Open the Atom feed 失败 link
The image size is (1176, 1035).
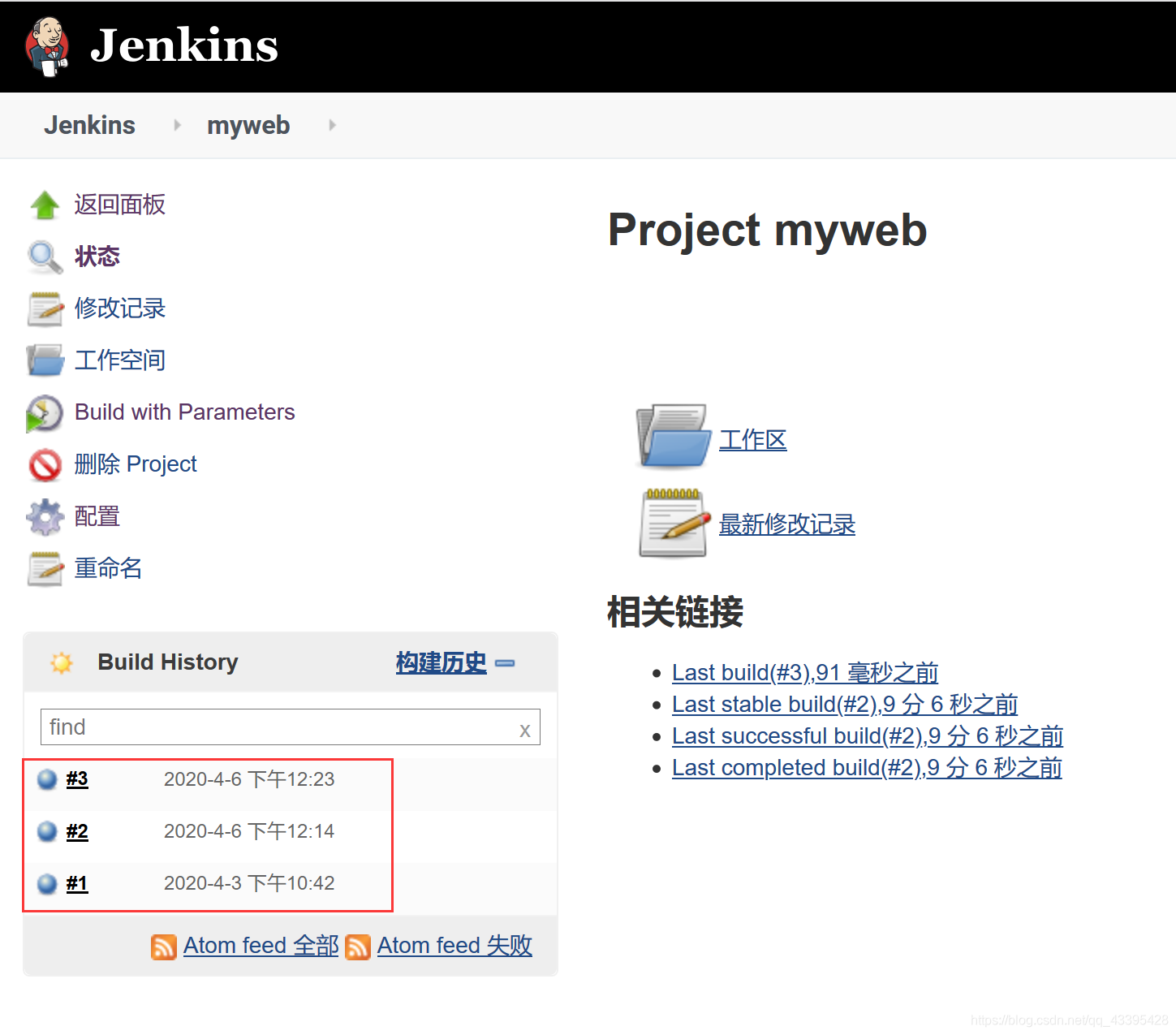click(x=455, y=946)
